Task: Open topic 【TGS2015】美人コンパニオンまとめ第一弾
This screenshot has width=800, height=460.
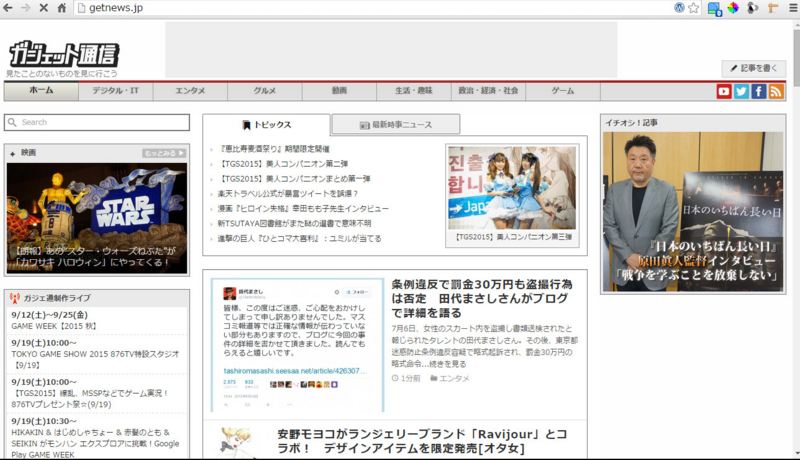Action: pos(294,178)
